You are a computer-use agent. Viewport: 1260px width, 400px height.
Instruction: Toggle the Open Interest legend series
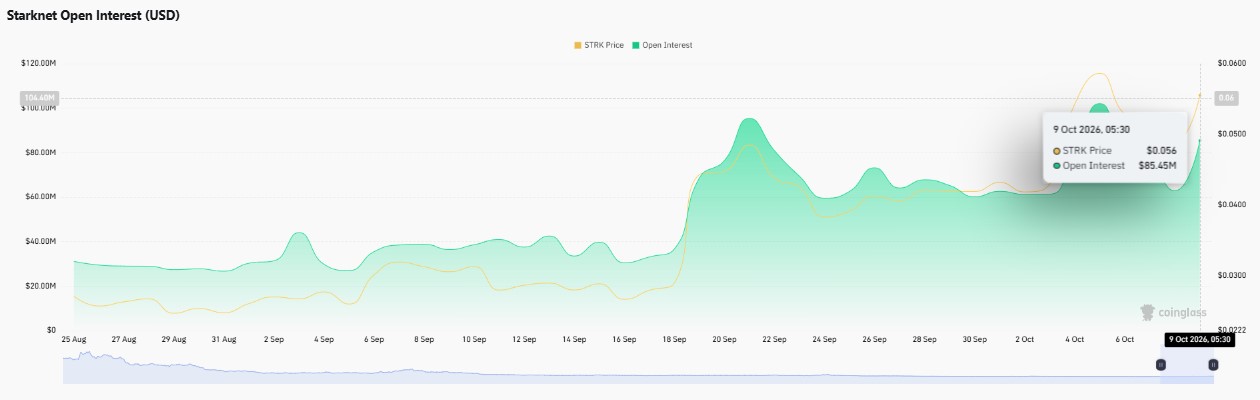(662, 45)
